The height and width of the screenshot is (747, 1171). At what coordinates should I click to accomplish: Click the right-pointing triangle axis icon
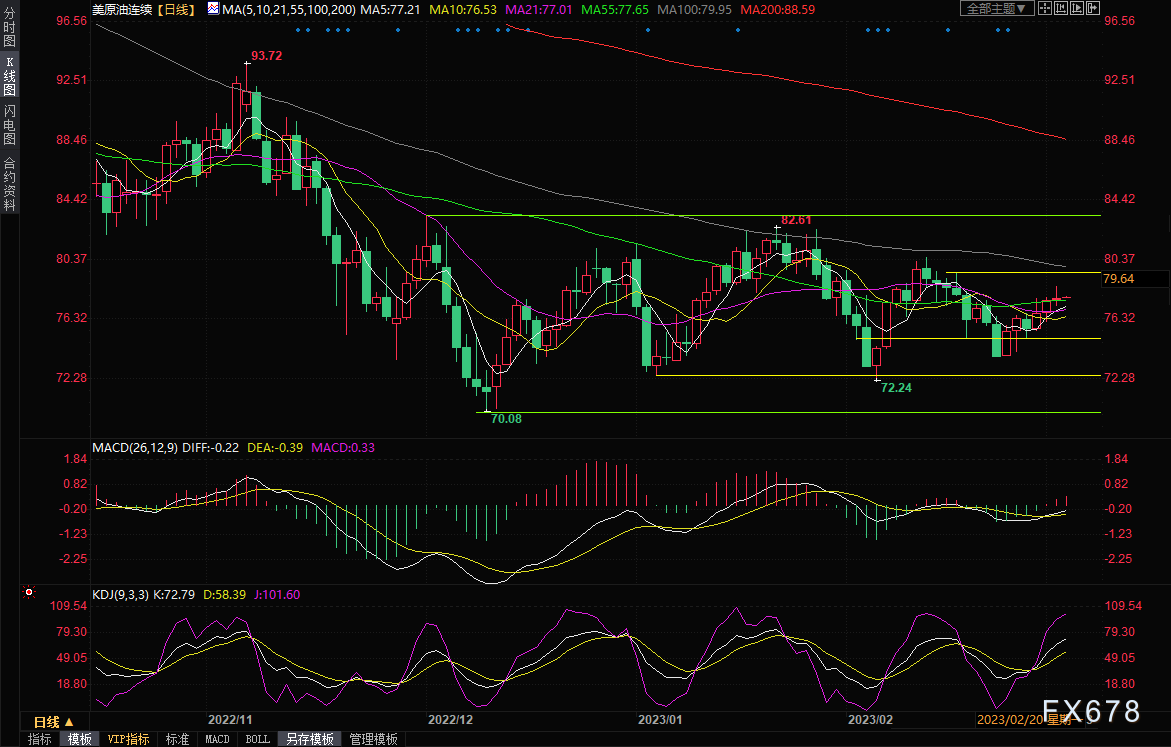1078,8
